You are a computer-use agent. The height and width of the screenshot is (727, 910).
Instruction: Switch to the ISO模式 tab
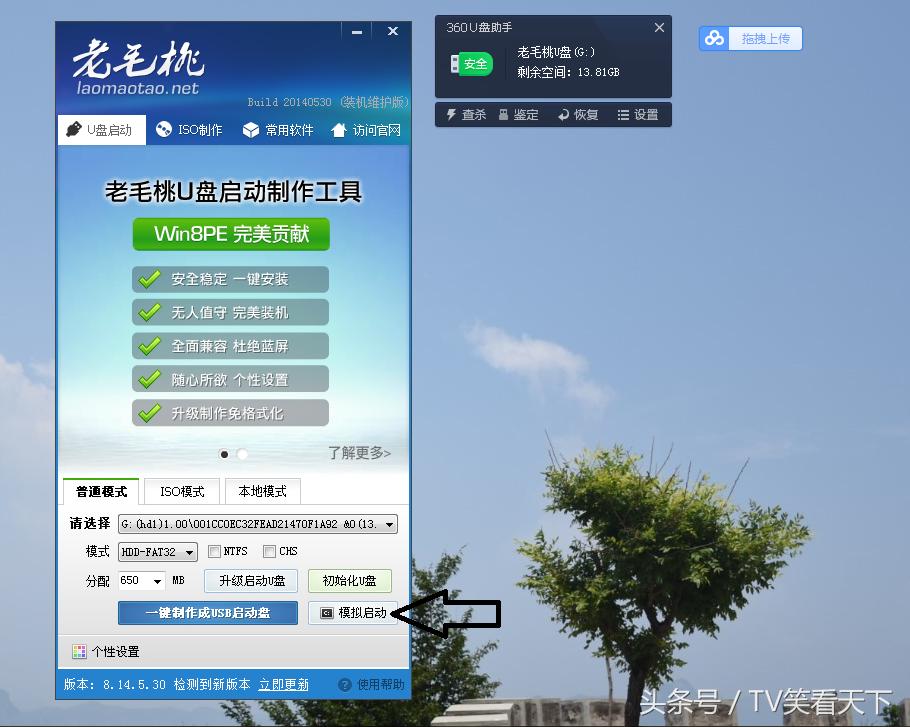point(181,490)
